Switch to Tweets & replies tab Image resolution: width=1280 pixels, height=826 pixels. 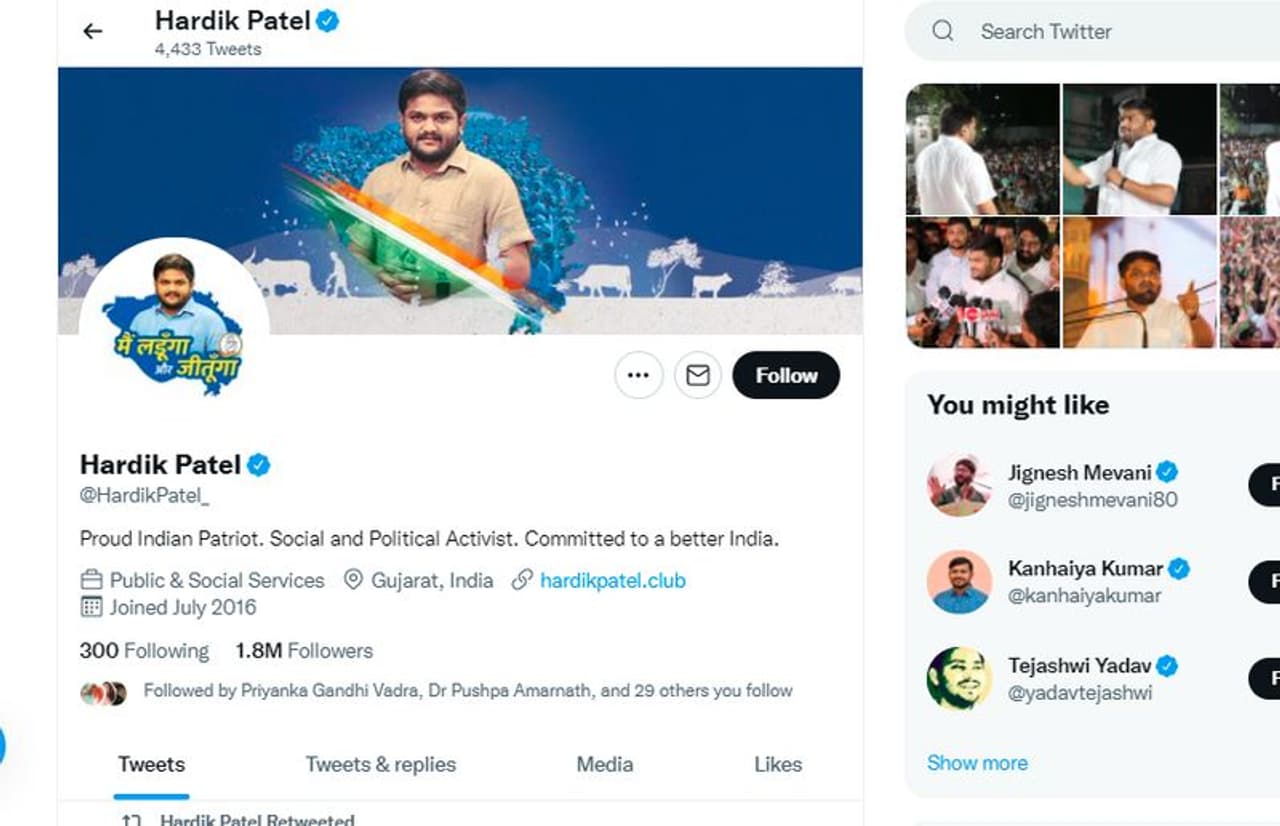click(380, 765)
